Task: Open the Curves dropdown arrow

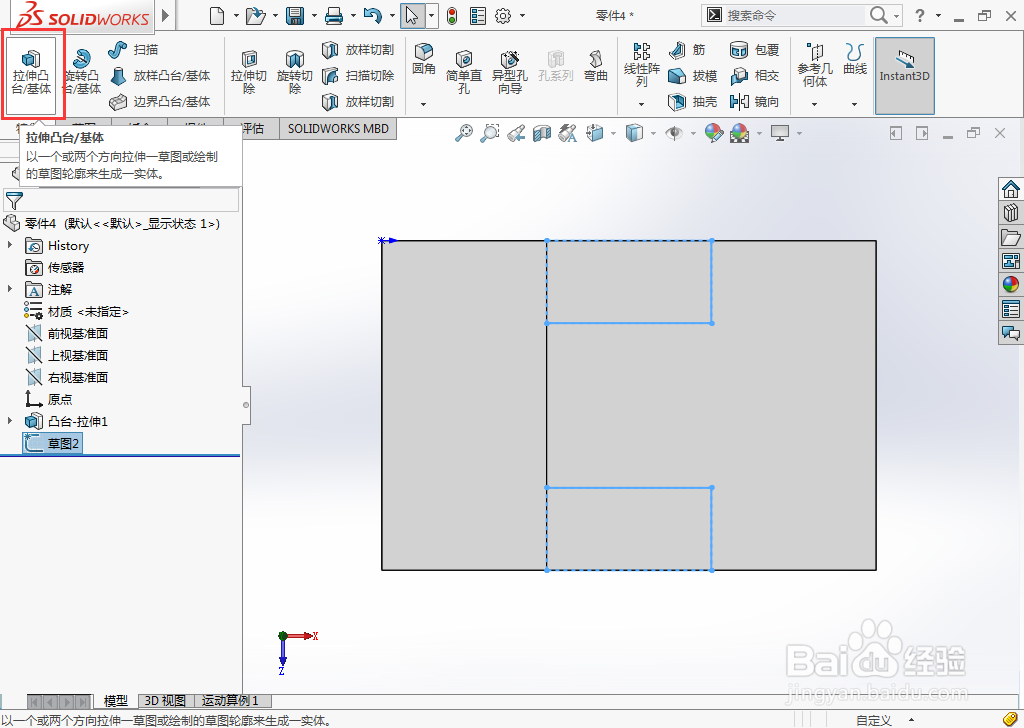Action: 854,104
